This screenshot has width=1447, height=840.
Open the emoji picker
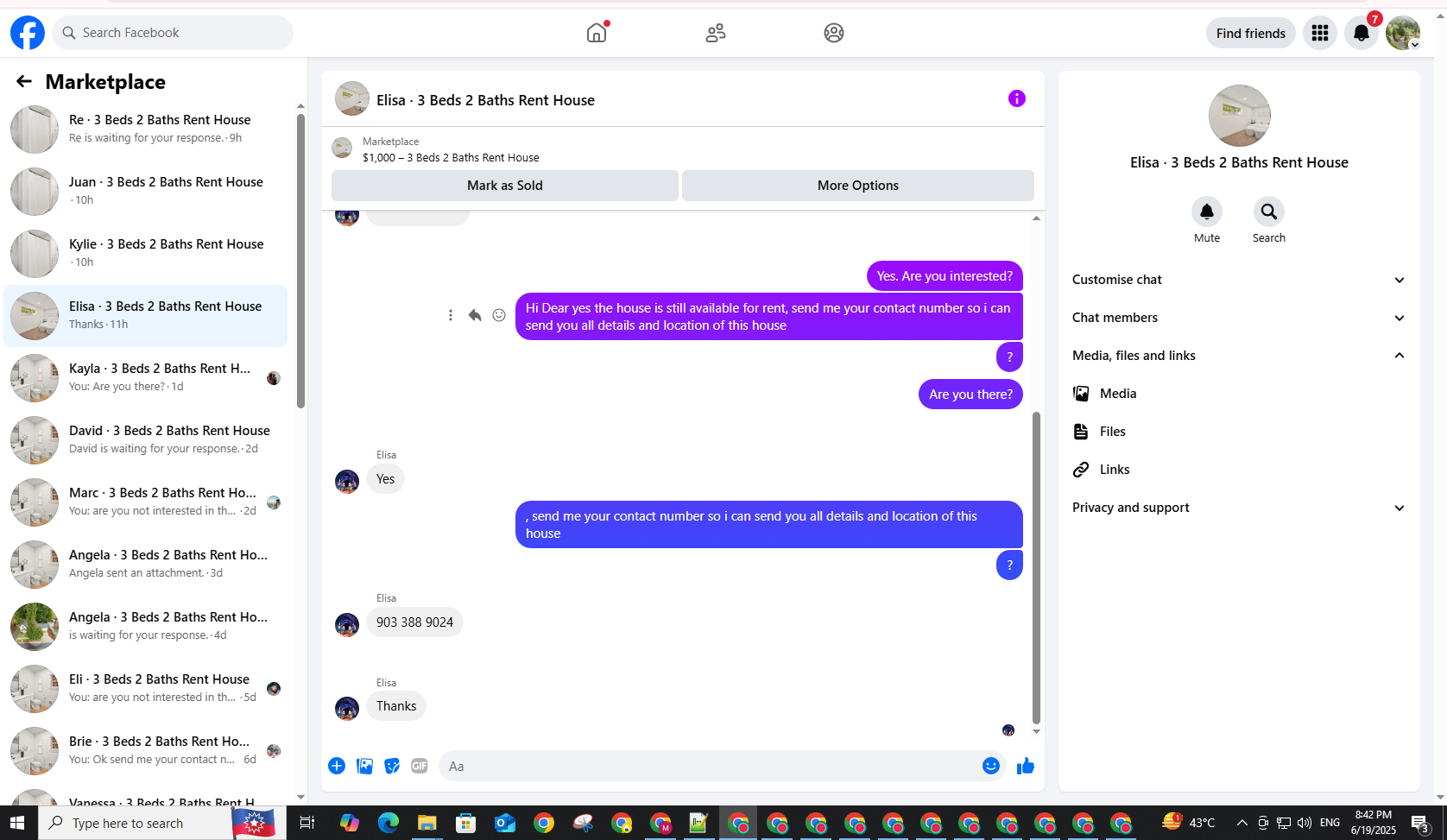click(991, 766)
